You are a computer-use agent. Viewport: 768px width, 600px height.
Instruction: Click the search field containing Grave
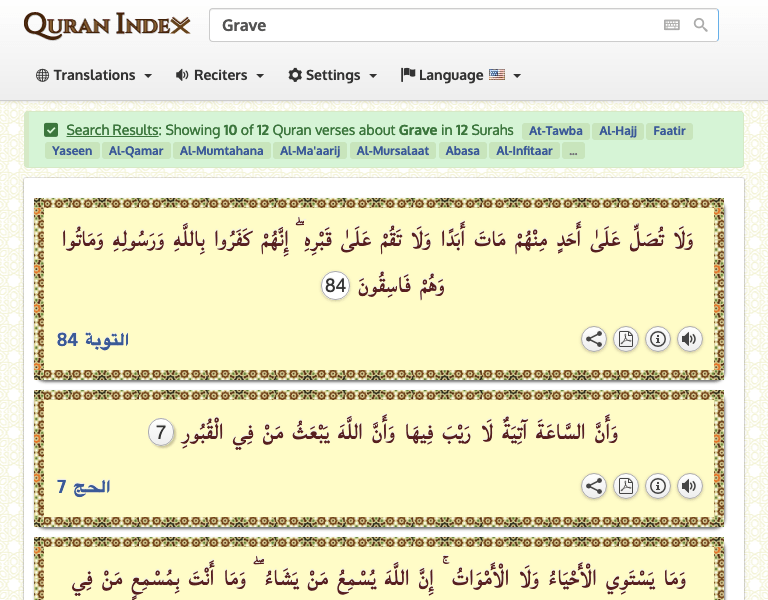click(x=430, y=25)
